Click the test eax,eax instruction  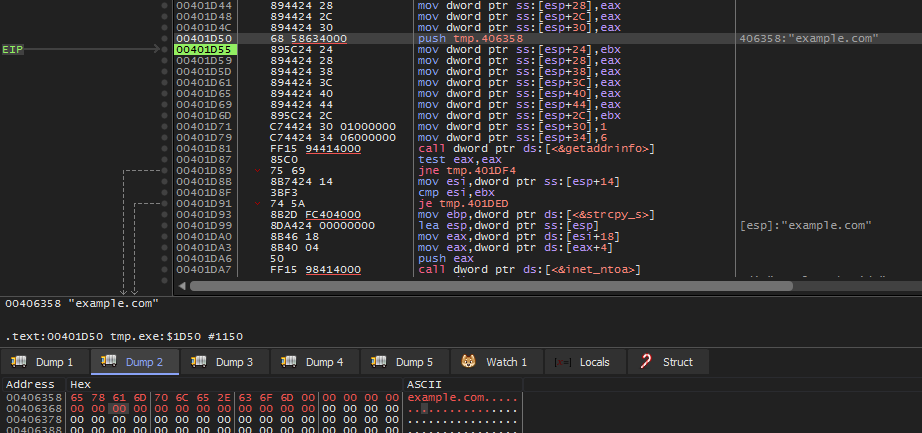460,159
